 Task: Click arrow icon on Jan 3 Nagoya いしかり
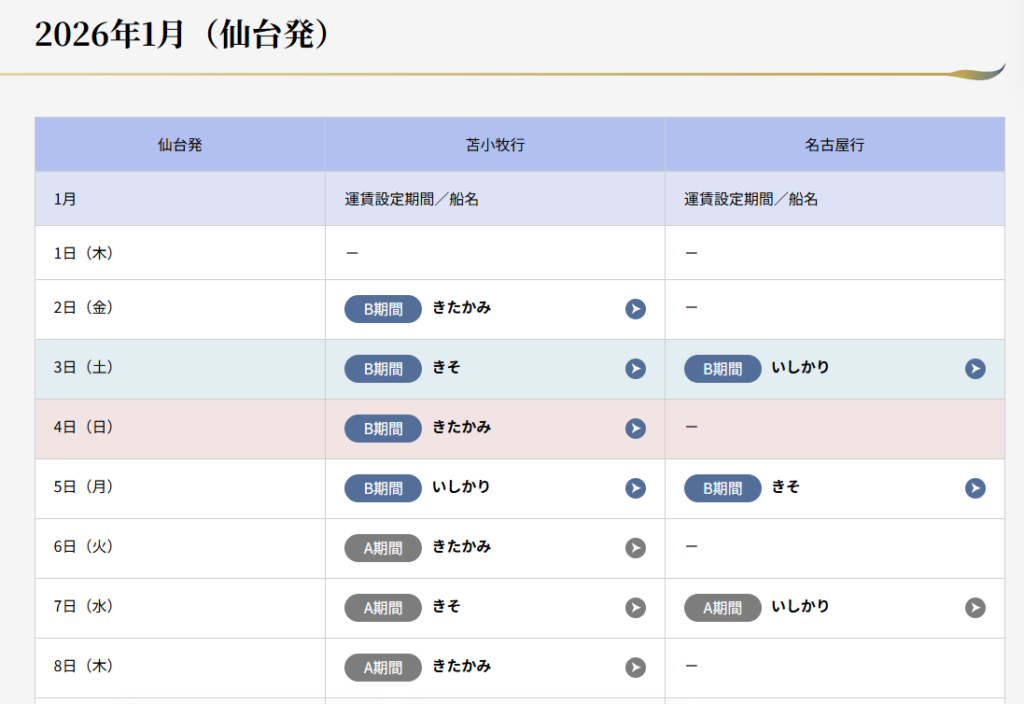click(x=975, y=369)
